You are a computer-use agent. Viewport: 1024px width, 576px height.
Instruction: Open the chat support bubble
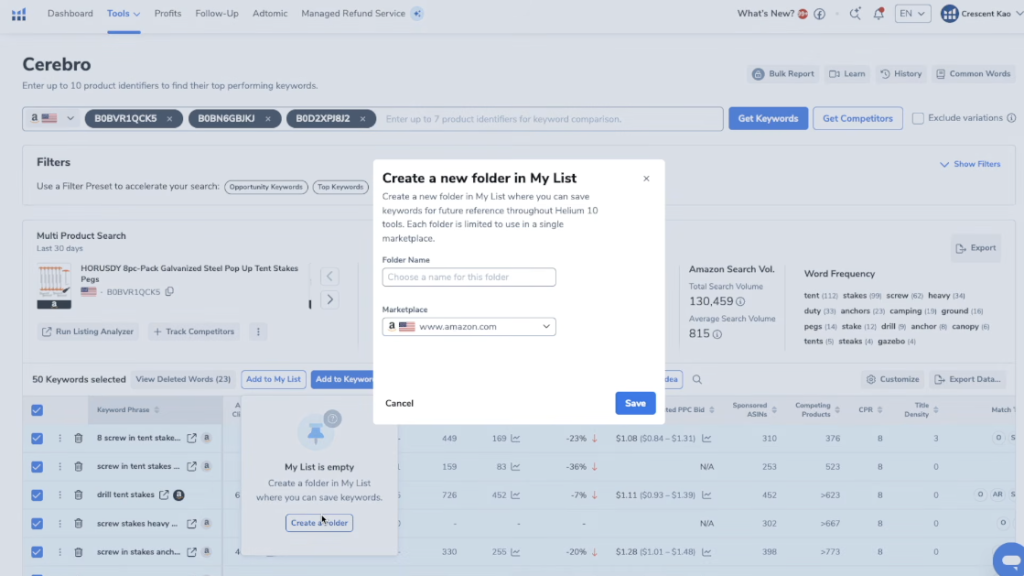pos(1006,558)
